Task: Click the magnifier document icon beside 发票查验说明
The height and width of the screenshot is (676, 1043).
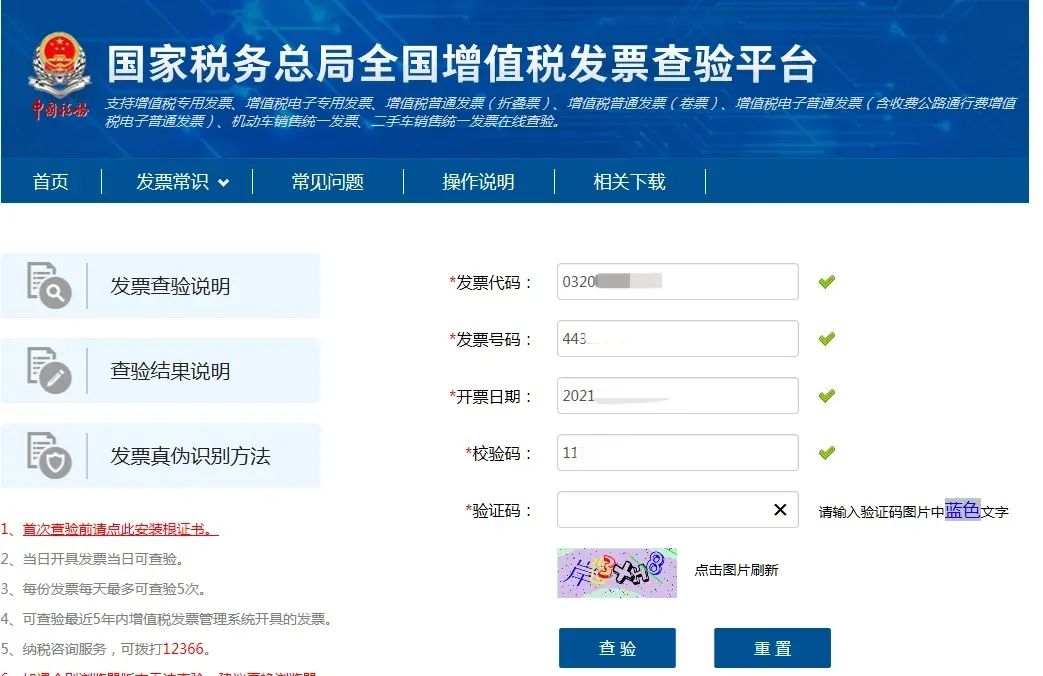Action: (x=49, y=285)
